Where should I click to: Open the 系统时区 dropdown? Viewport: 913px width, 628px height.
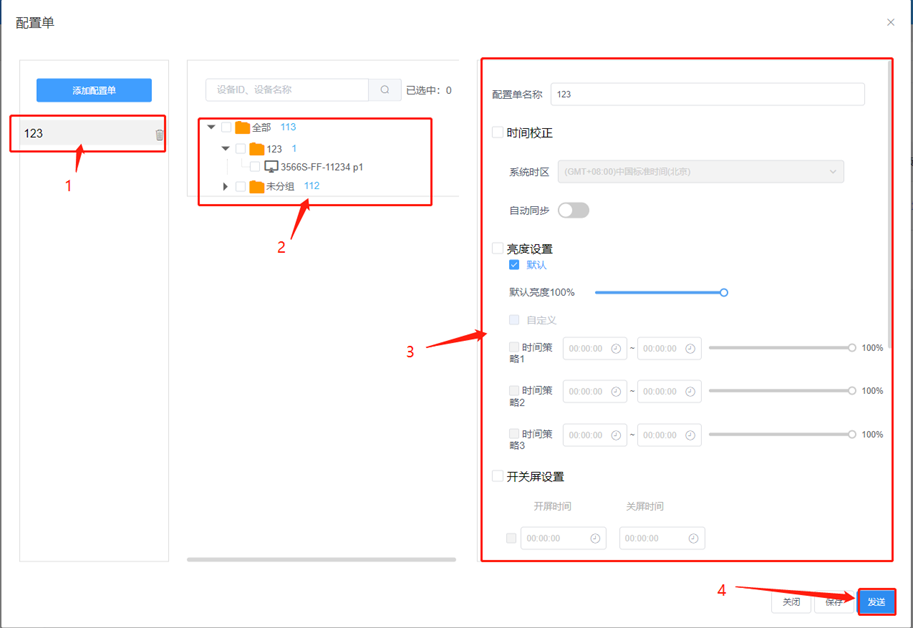(700, 171)
